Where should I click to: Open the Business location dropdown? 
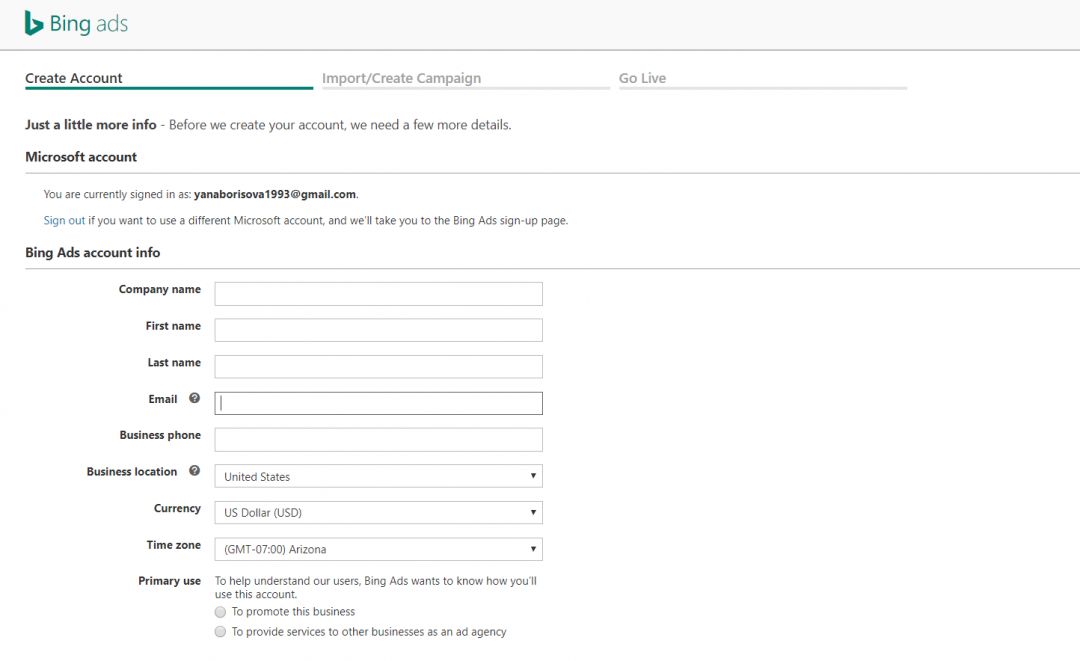pos(378,476)
